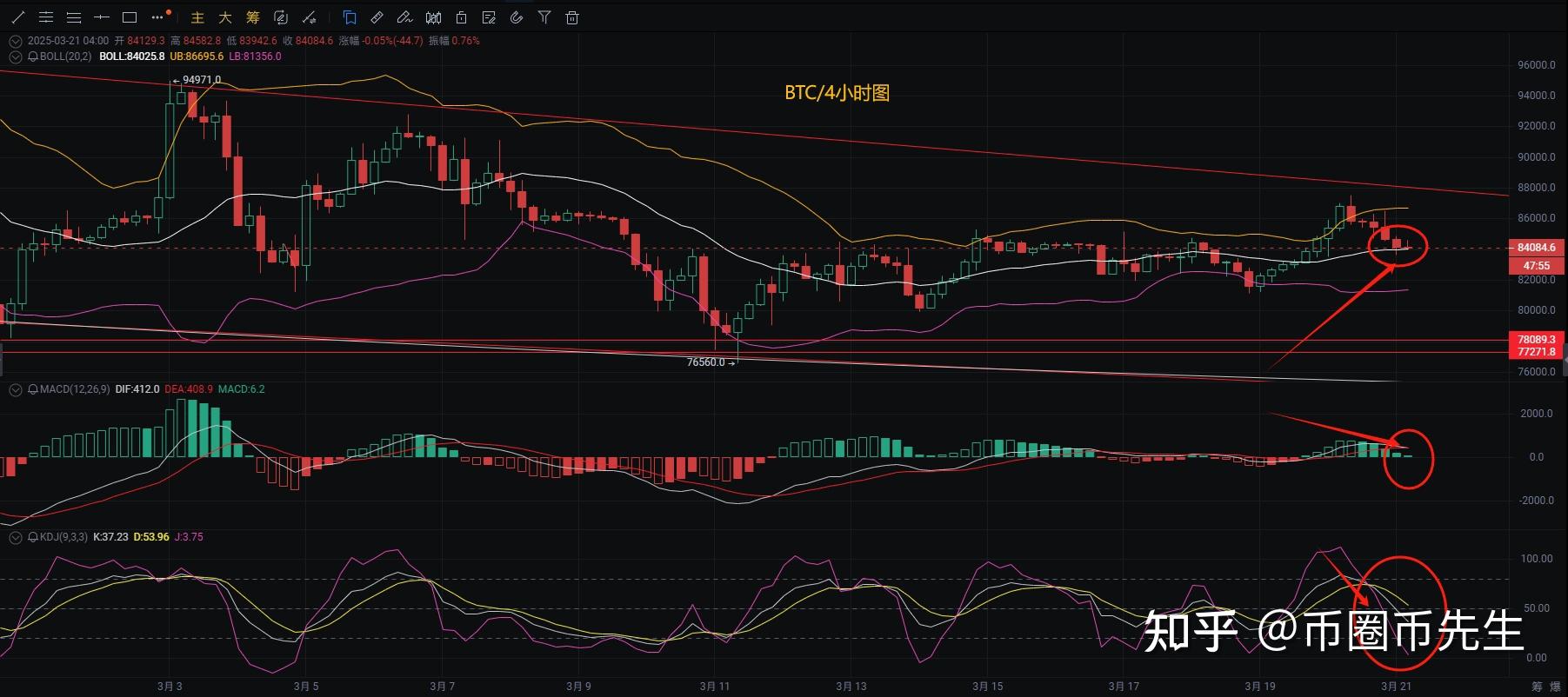The width and height of the screenshot is (1568, 697).
Task: Open the note editing icon
Action: click(x=489, y=17)
